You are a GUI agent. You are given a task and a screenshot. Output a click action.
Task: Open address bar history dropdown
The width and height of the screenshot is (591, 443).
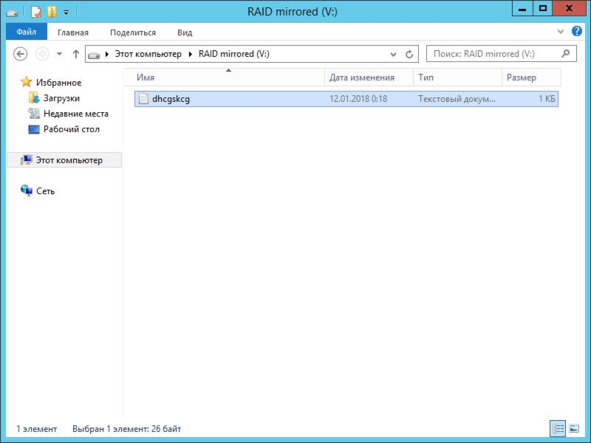(x=393, y=54)
